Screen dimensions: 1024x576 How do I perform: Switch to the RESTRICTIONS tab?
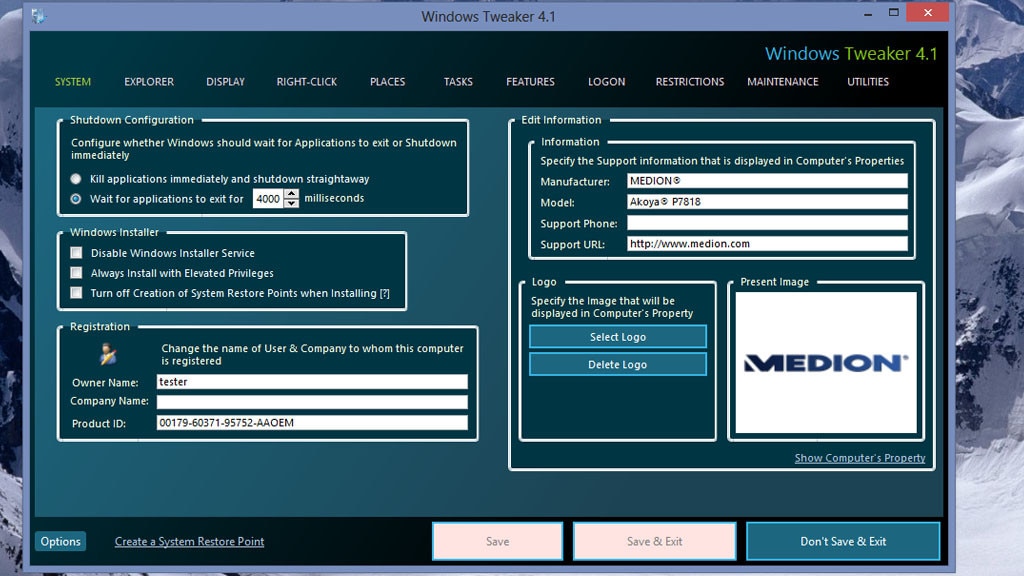tap(690, 82)
